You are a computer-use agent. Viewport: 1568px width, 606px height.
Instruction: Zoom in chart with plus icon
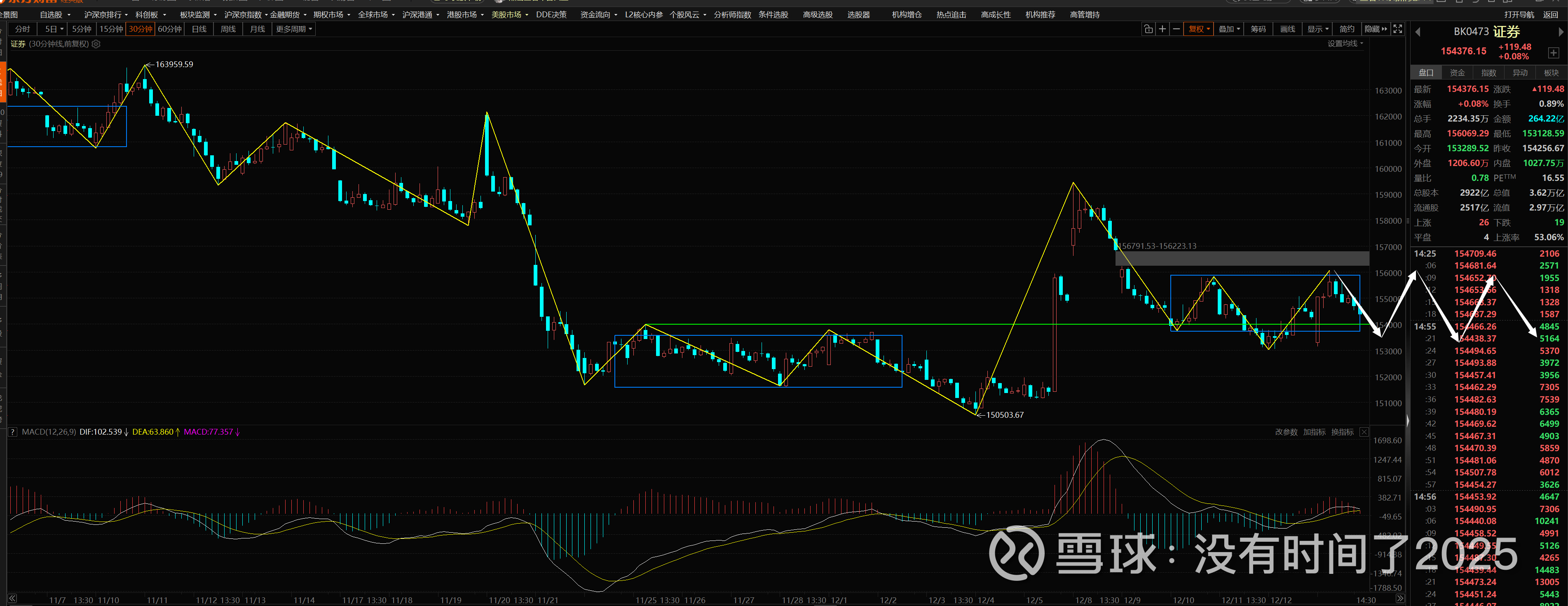point(1162,28)
